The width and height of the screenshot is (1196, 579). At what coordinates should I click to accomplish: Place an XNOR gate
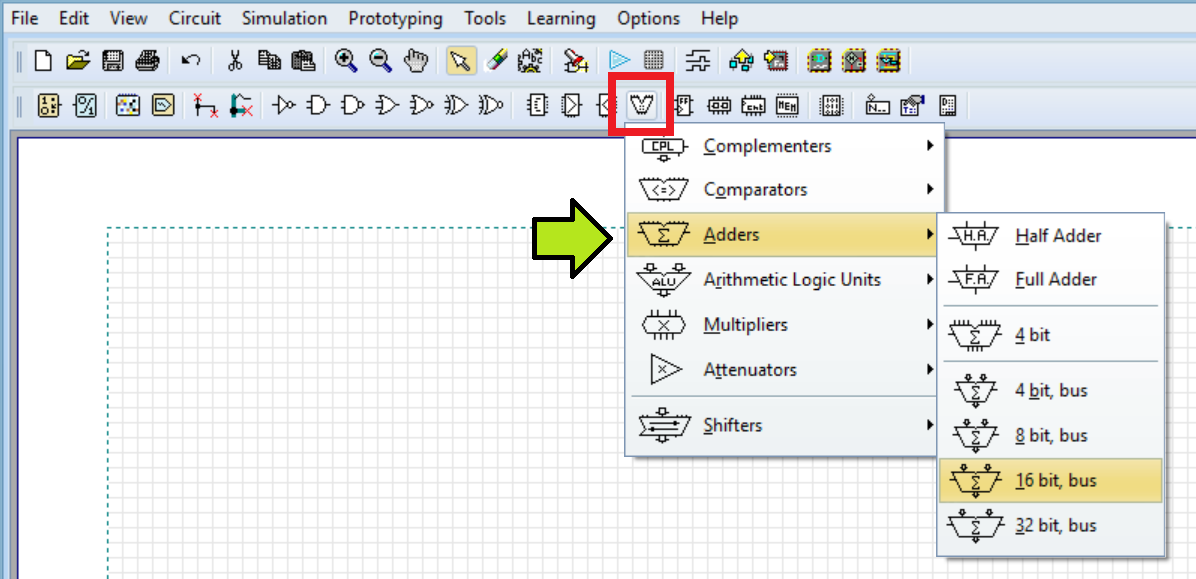click(x=490, y=105)
